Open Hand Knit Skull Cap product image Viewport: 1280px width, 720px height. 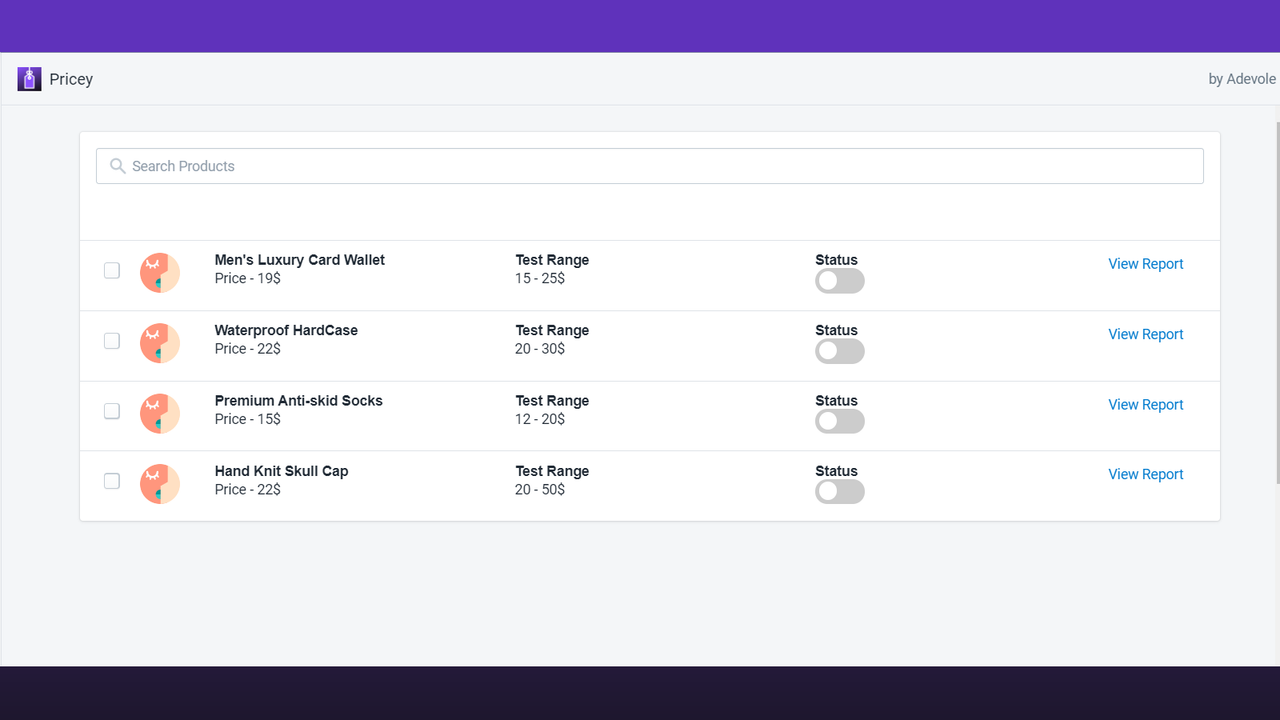click(160, 484)
